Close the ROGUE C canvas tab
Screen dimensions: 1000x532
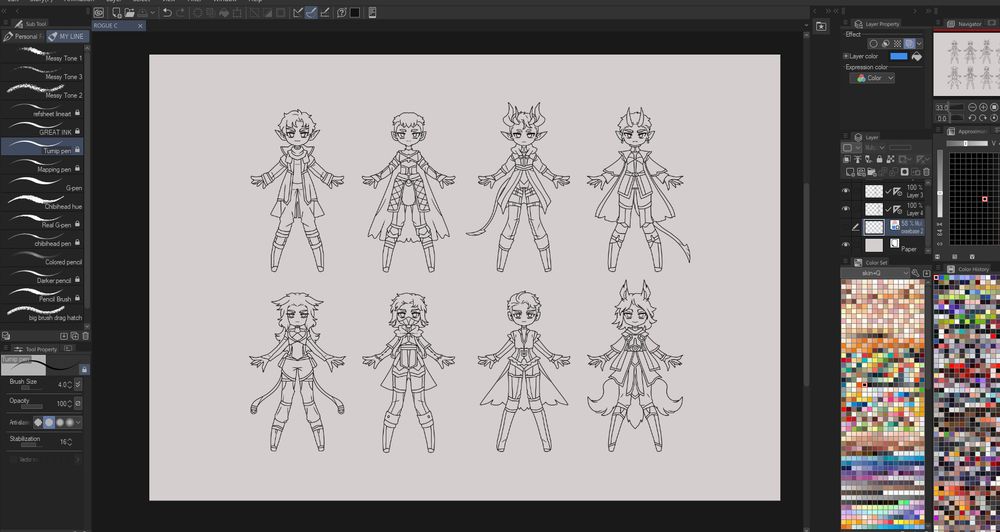coord(140,26)
